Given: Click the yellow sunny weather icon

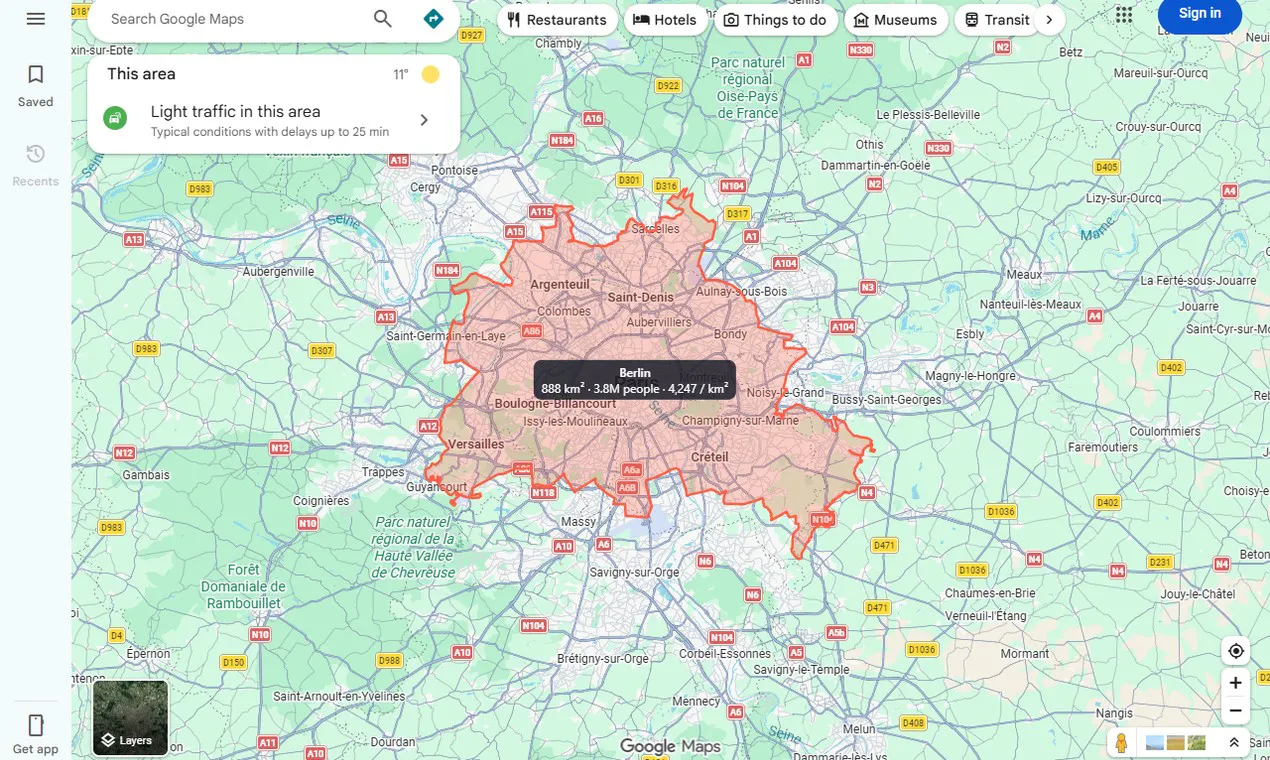Looking at the screenshot, I should click(431, 74).
